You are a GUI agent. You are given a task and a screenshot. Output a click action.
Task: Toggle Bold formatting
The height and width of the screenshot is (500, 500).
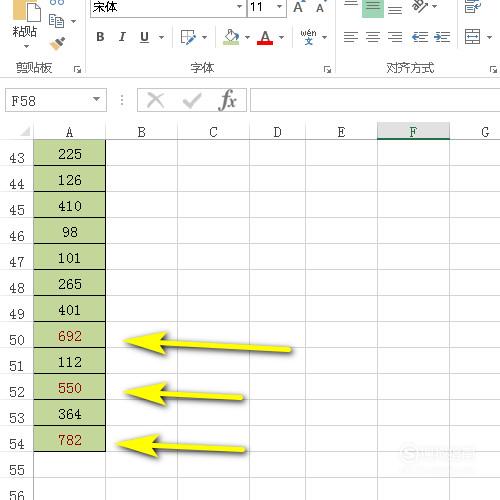pyautogui.click(x=100, y=37)
